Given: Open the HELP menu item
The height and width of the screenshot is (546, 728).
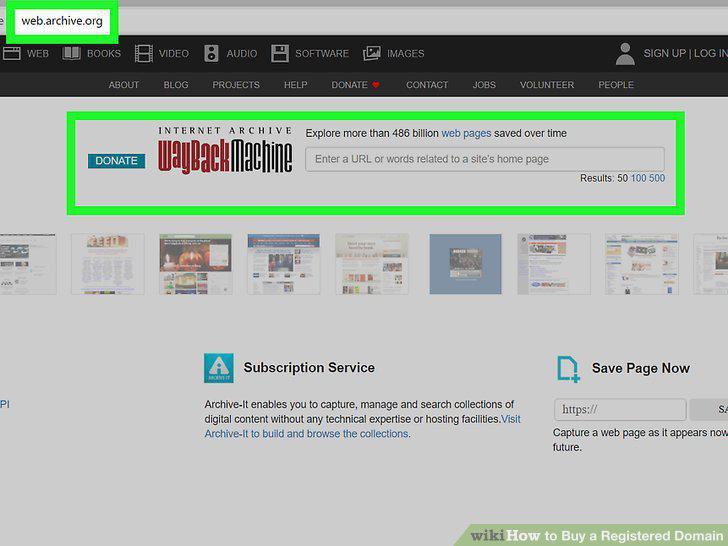Looking at the screenshot, I should coord(296,85).
